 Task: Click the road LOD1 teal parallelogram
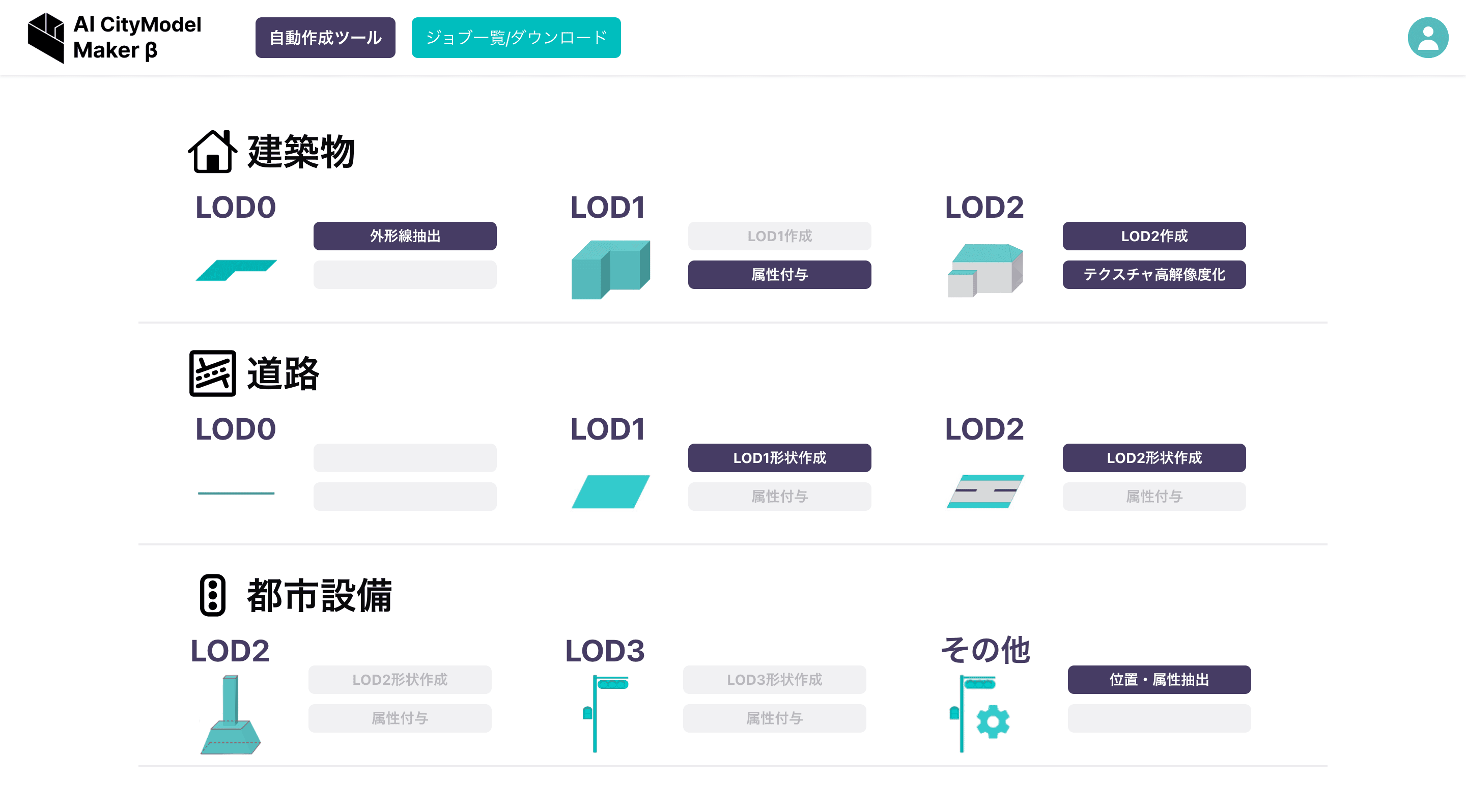(x=610, y=491)
